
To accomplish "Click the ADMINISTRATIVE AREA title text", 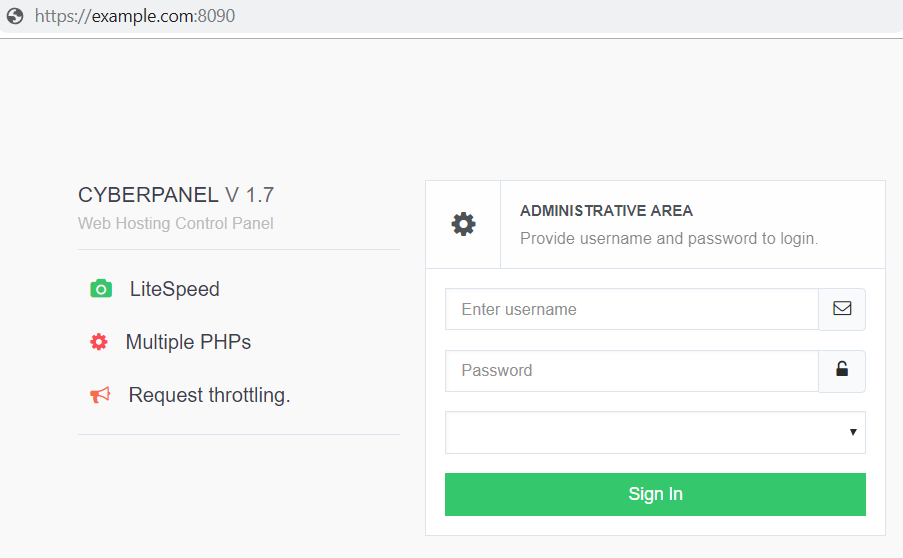I will click(606, 211).
